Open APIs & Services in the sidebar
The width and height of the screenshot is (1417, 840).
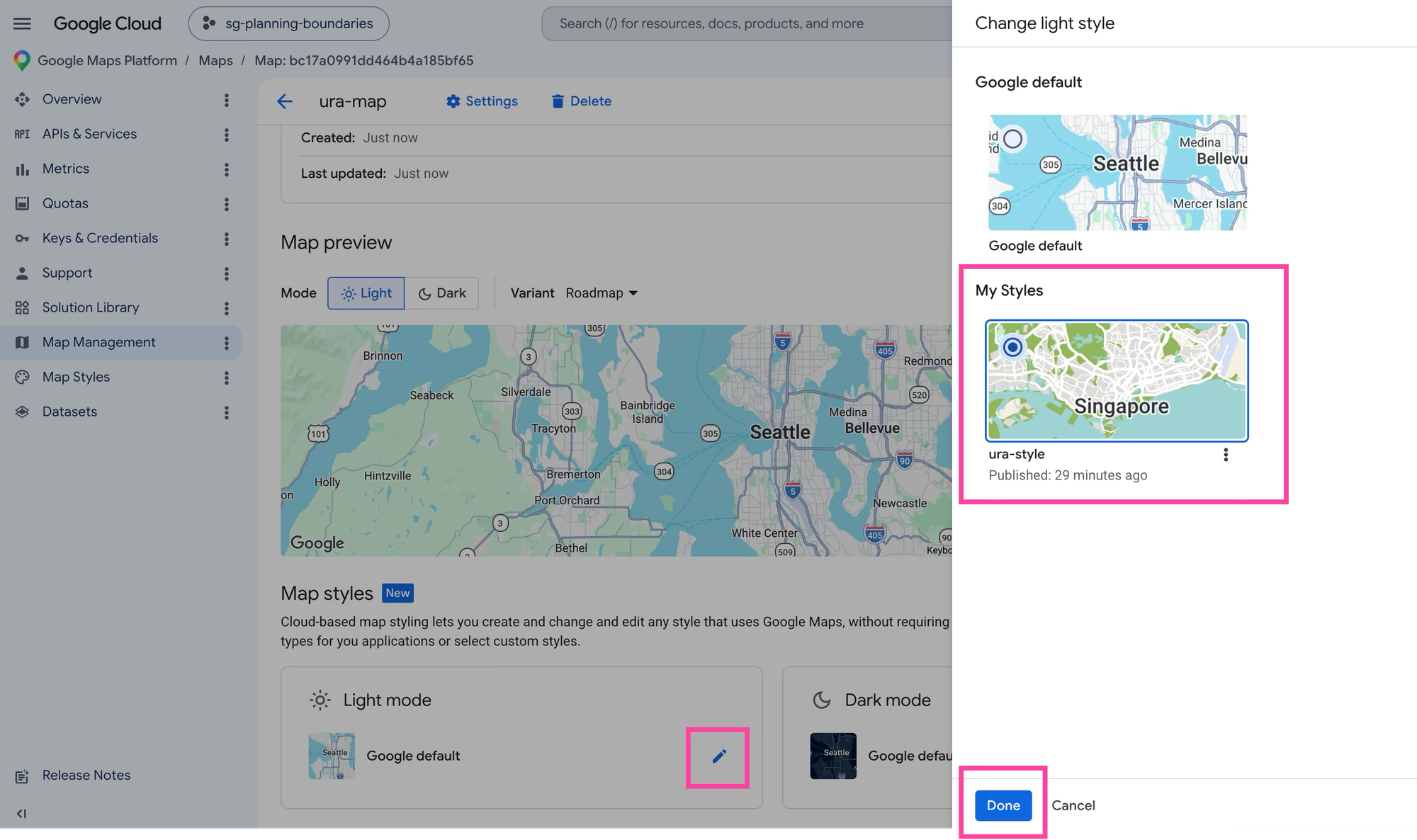click(89, 134)
